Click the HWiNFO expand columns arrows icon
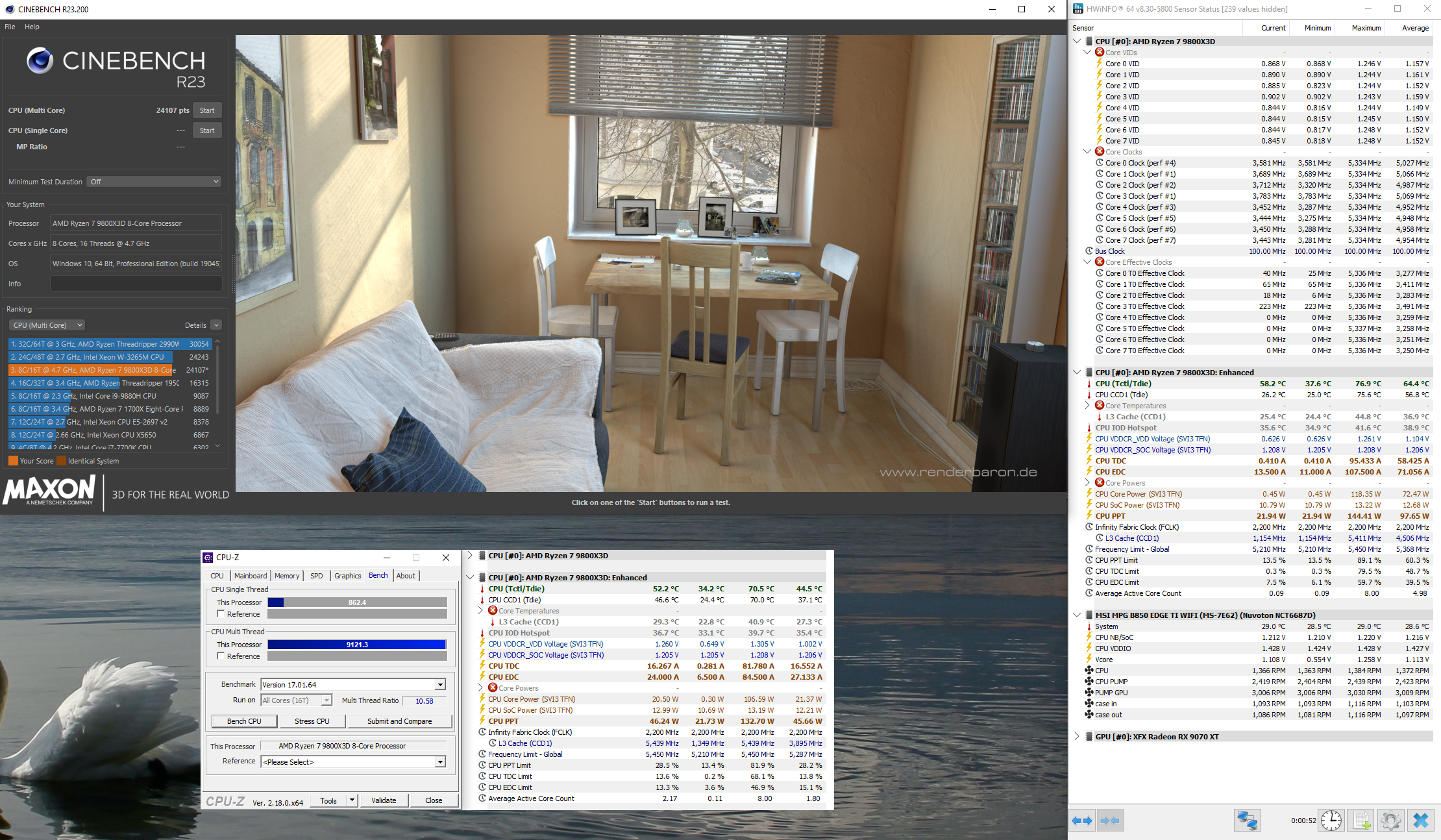 [1082, 821]
